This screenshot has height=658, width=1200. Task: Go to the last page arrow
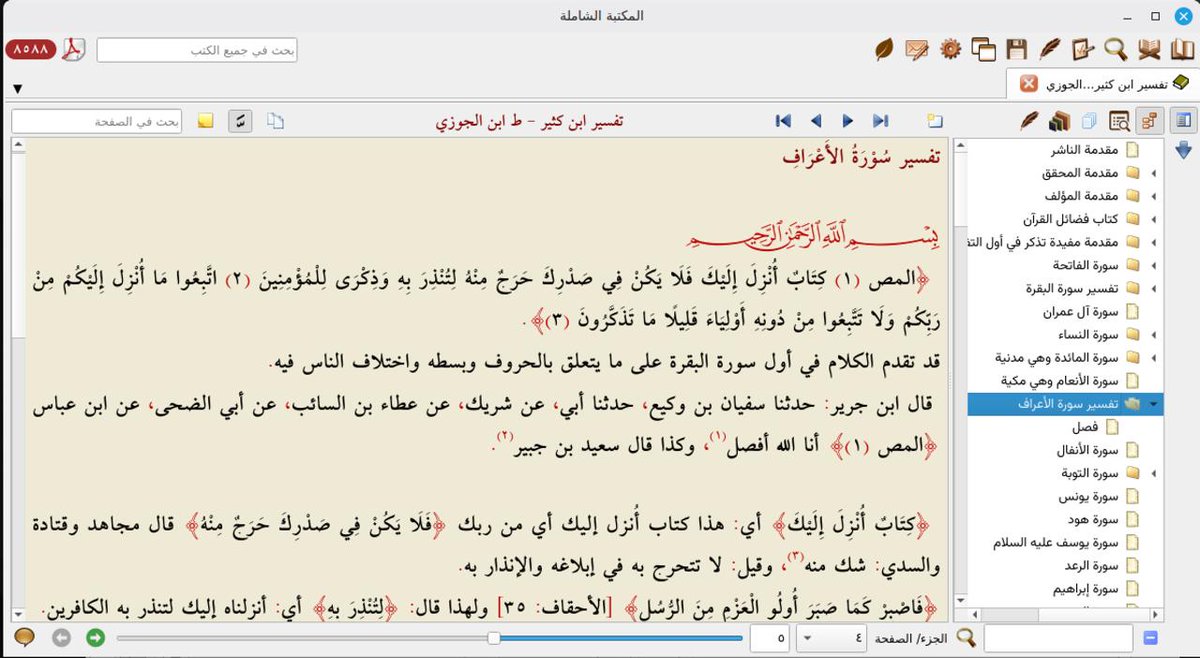pyautogui.click(x=880, y=121)
